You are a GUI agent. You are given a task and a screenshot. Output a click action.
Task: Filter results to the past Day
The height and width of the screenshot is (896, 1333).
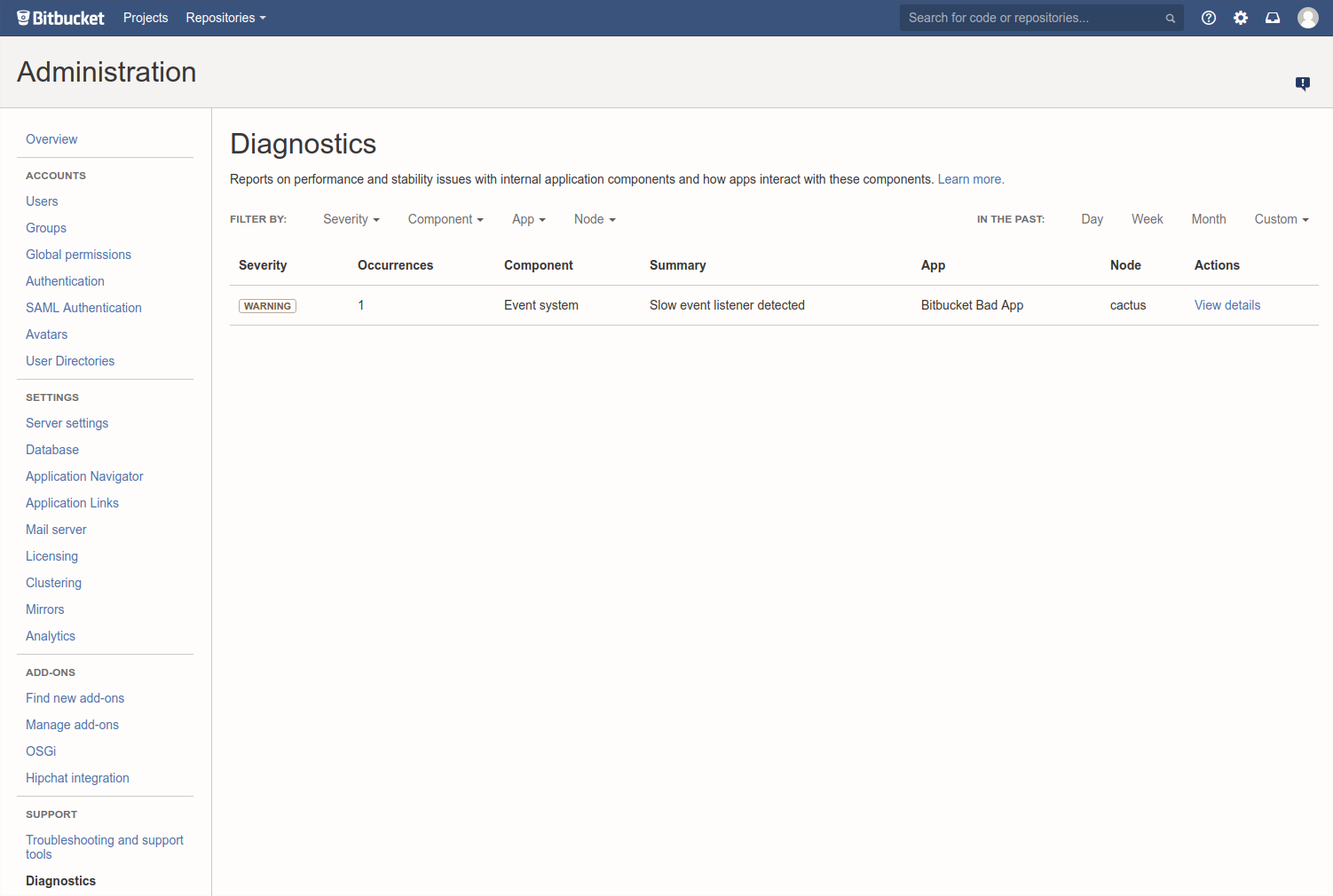pos(1092,219)
